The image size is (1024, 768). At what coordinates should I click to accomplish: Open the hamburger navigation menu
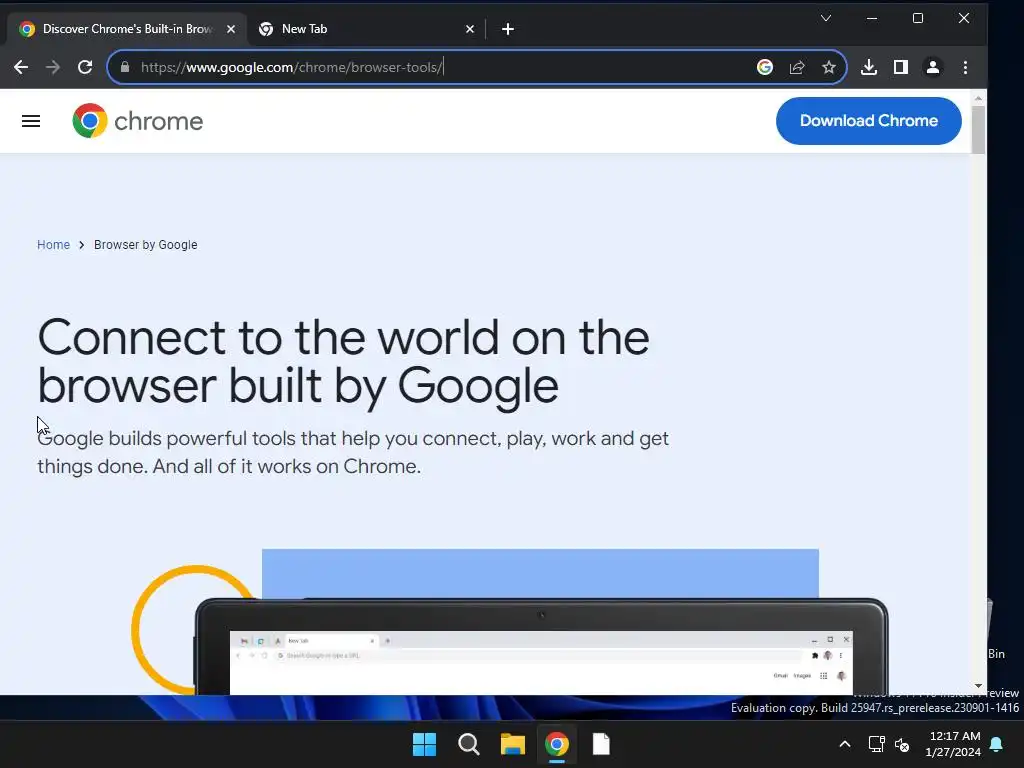coord(31,121)
